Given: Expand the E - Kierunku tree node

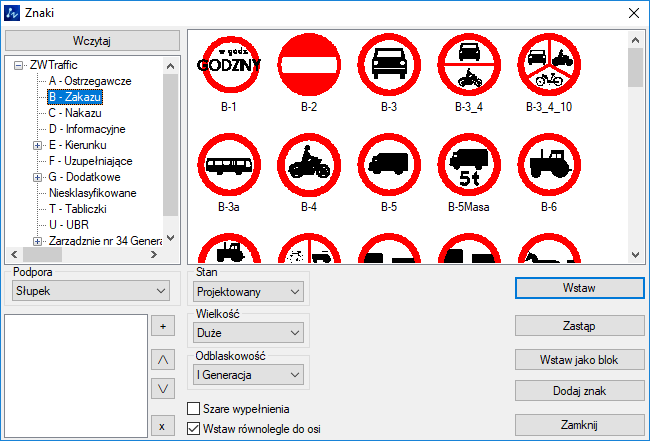Looking at the screenshot, I should [38, 145].
